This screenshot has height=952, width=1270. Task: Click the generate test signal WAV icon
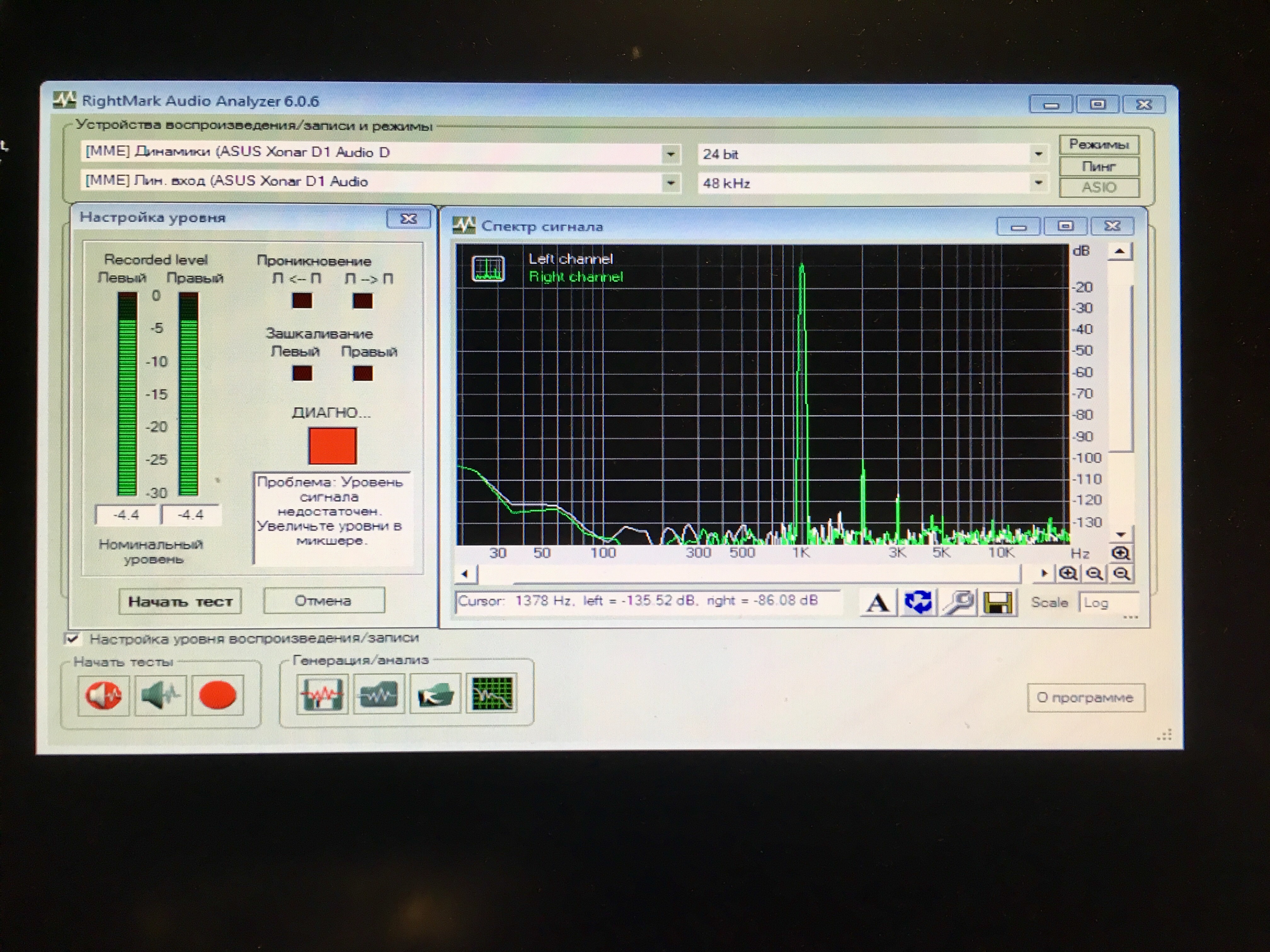322,694
